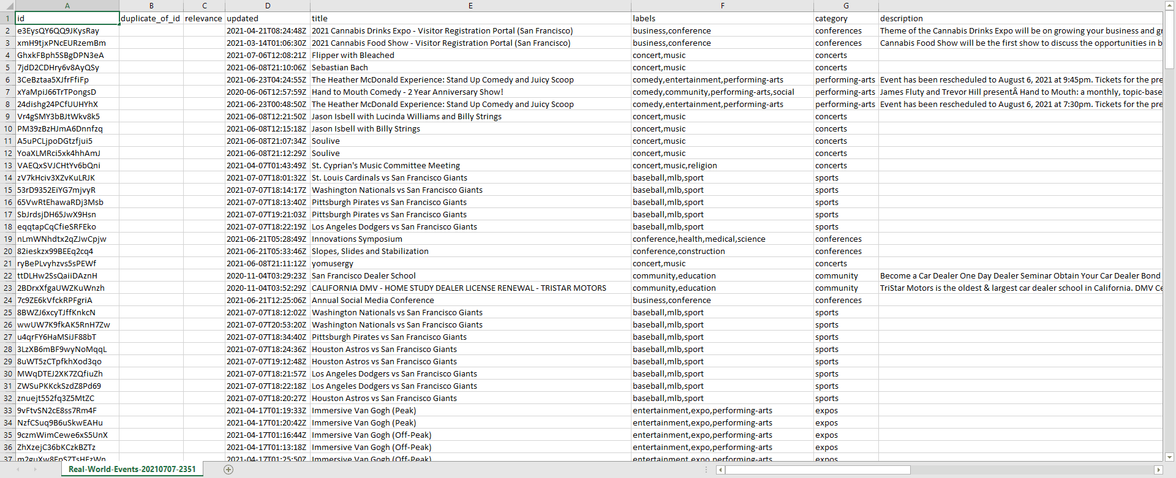
Task: Click the 'id' header cell
Action: [x=67, y=18]
